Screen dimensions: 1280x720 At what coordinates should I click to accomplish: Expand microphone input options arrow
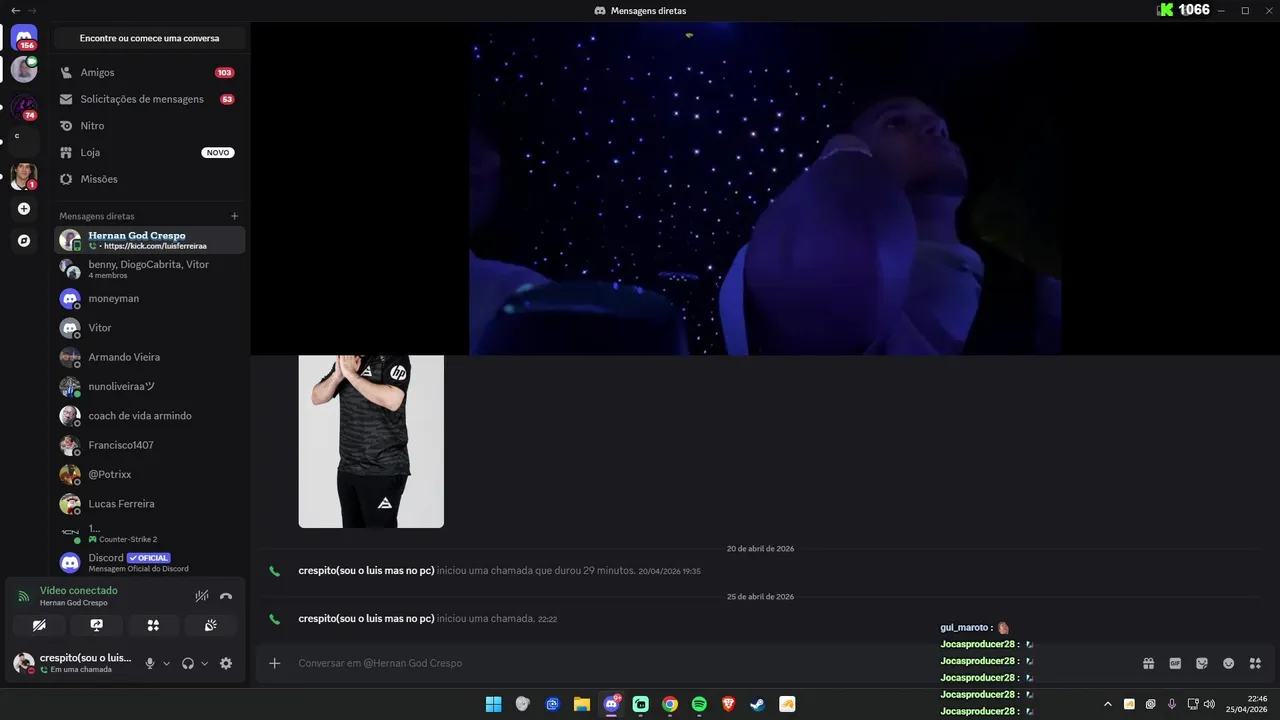point(166,663)
